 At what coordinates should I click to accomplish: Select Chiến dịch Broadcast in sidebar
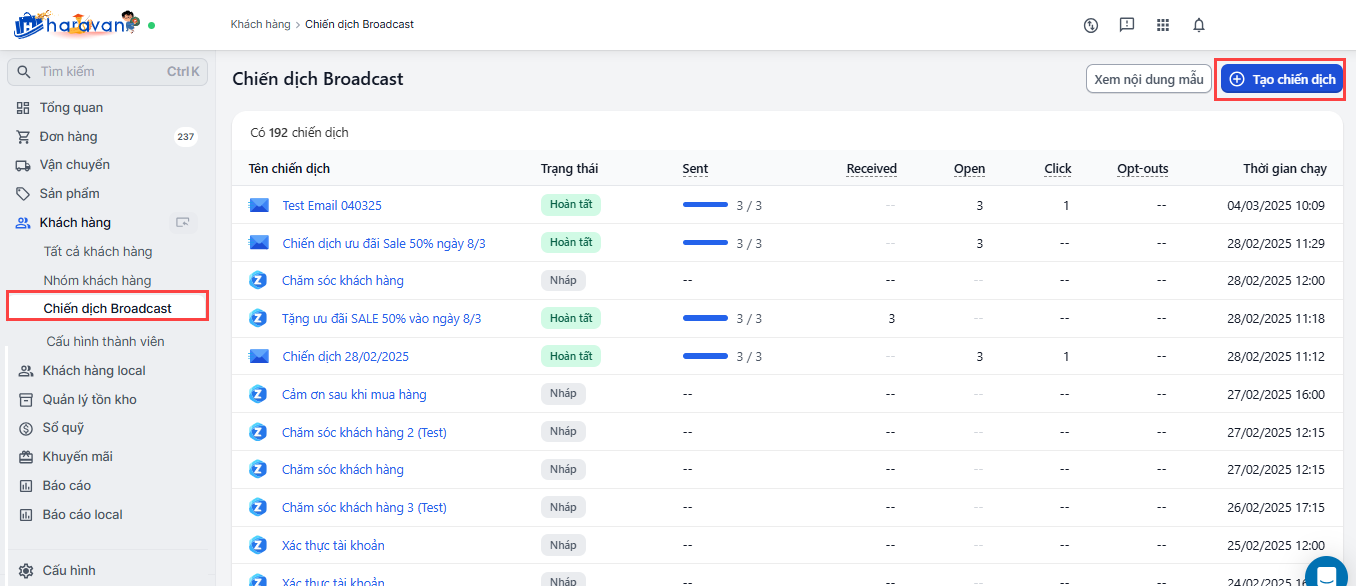pos(107,308)
